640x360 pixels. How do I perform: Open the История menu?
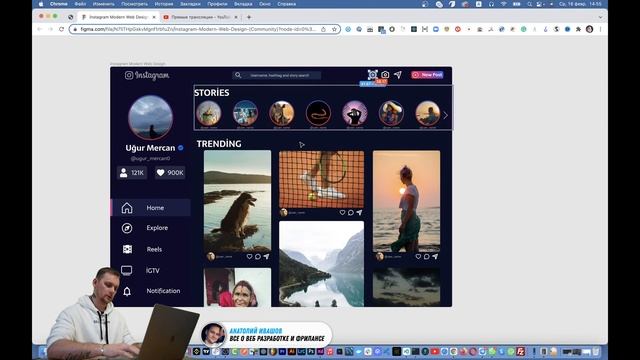164,4
